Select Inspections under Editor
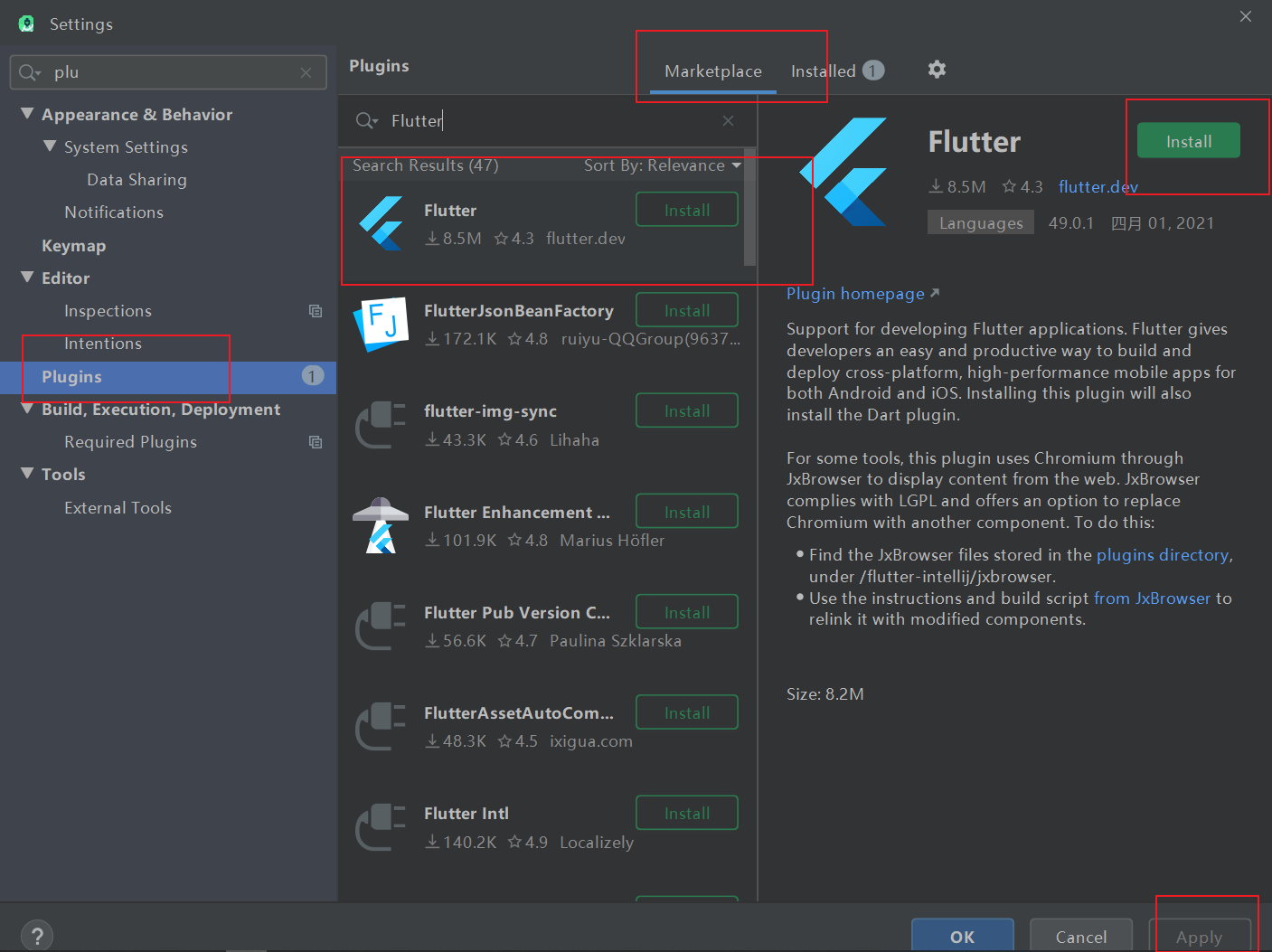The width and height of the screenshot is (1272, 952). tap(108, 311)
